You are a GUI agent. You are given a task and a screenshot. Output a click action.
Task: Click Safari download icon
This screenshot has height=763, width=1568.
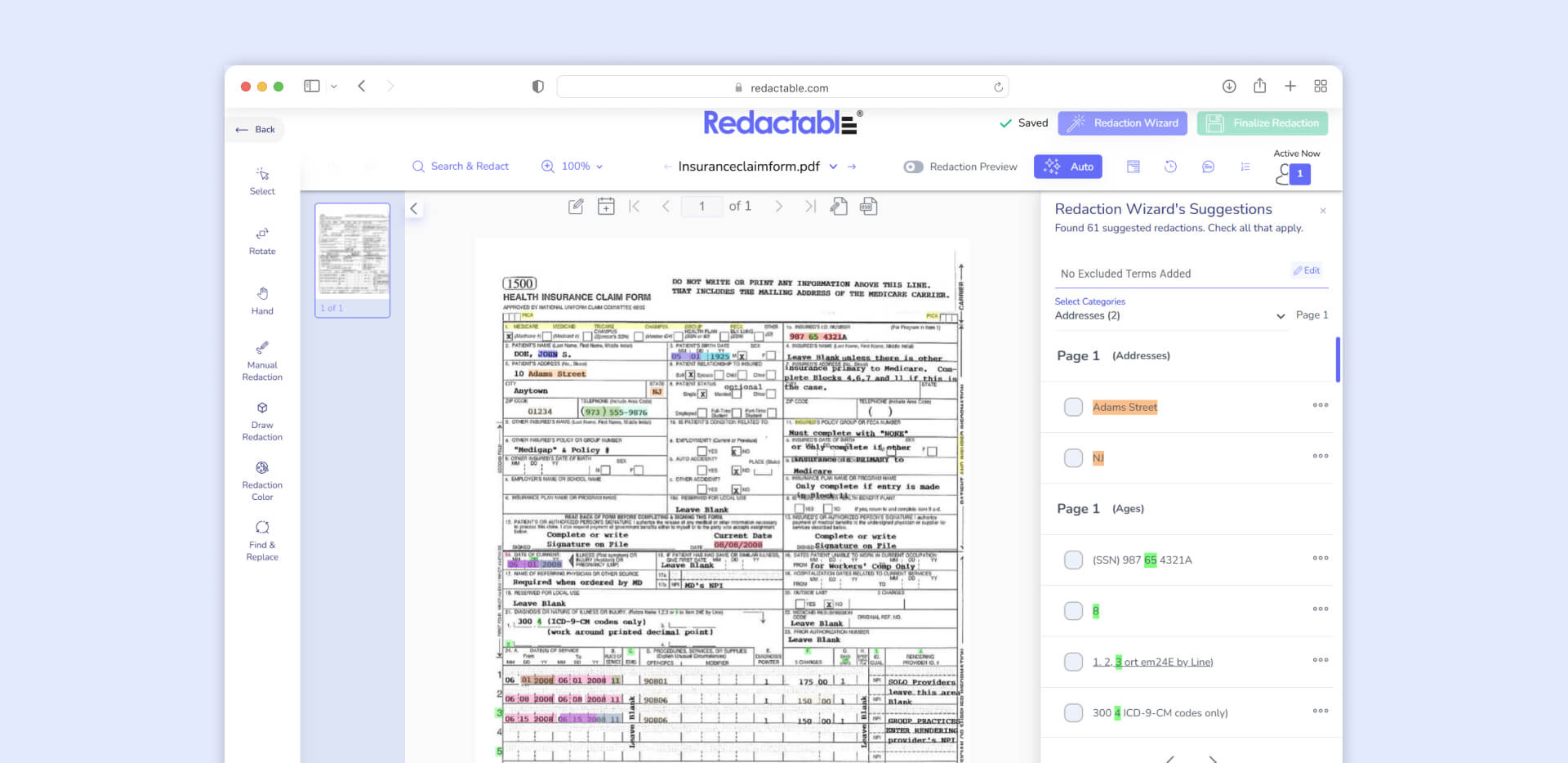click(x=1229, y=86)
